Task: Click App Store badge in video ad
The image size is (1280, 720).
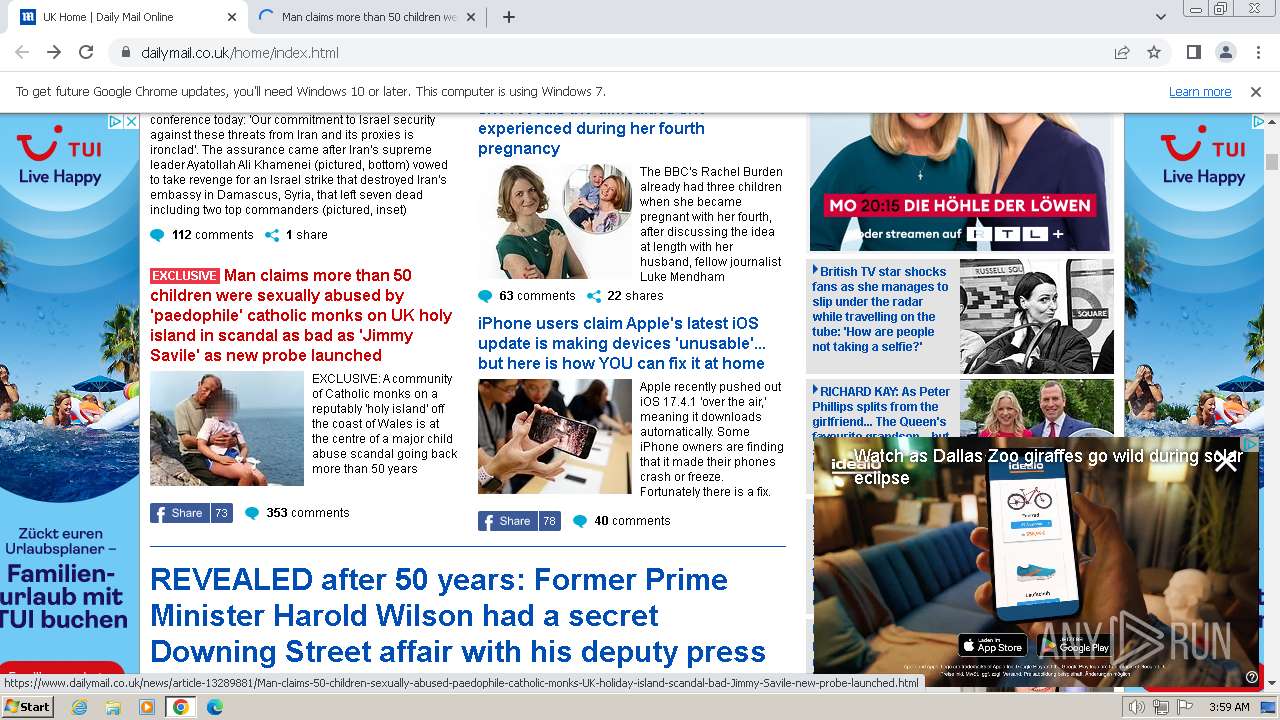Action: pos(992,646)
